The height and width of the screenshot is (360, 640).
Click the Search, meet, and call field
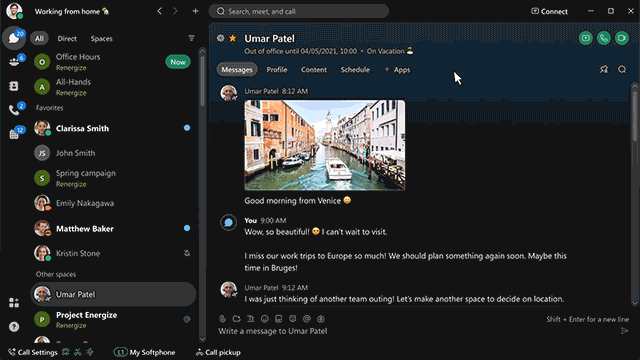click(298, 11)
